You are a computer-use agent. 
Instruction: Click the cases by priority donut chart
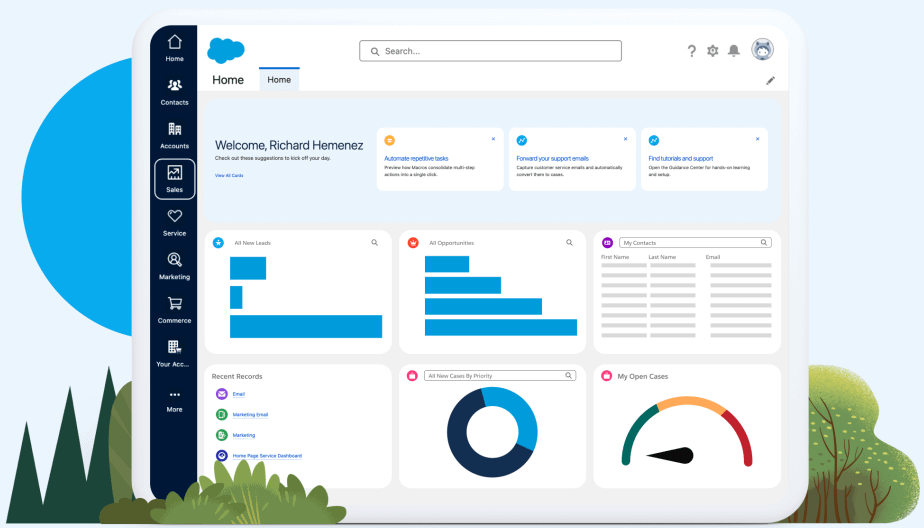click(492, 432)
